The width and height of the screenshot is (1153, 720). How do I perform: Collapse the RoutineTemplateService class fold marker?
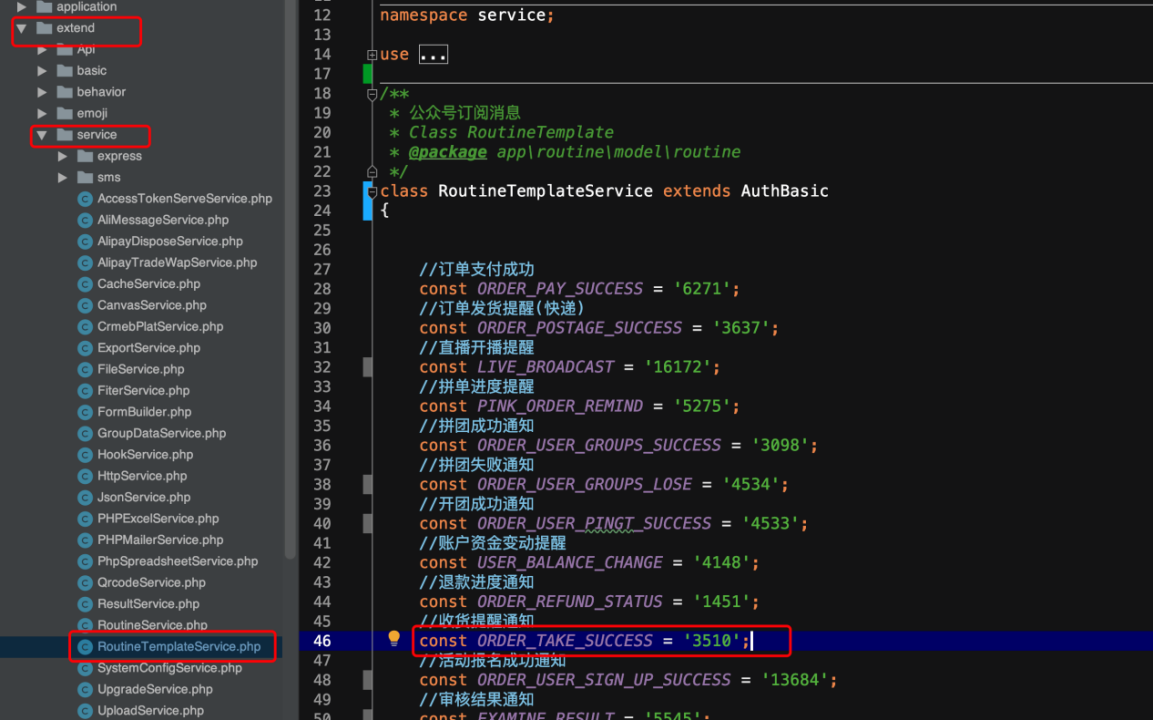point(372,192)
